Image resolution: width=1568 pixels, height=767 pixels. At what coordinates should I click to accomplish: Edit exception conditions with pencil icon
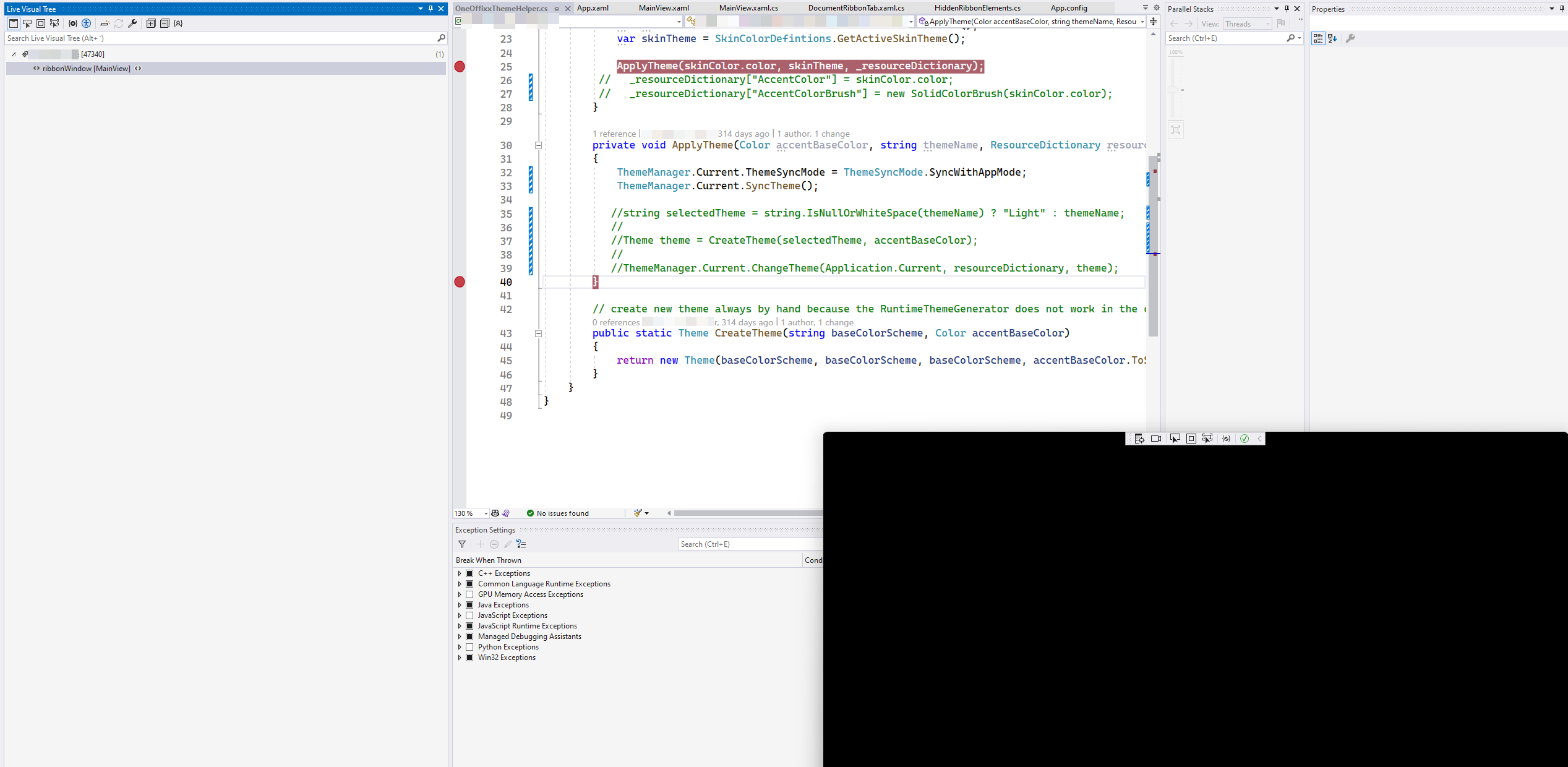[x=508, y=544]
